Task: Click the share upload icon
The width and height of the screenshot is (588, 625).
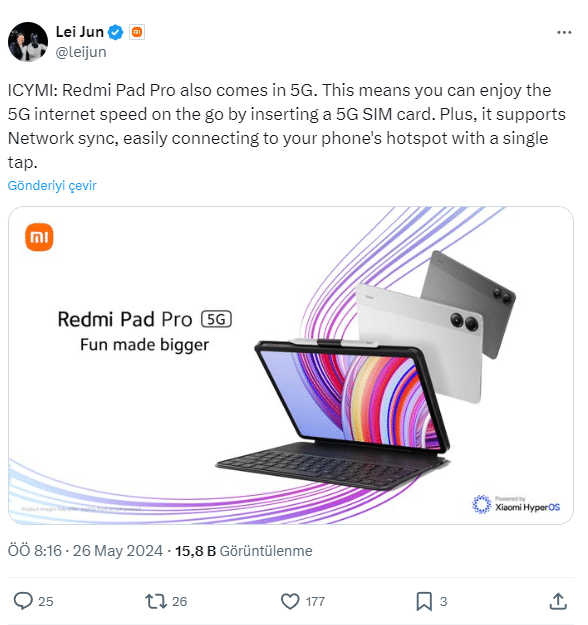Action: (x=558, y=601)
